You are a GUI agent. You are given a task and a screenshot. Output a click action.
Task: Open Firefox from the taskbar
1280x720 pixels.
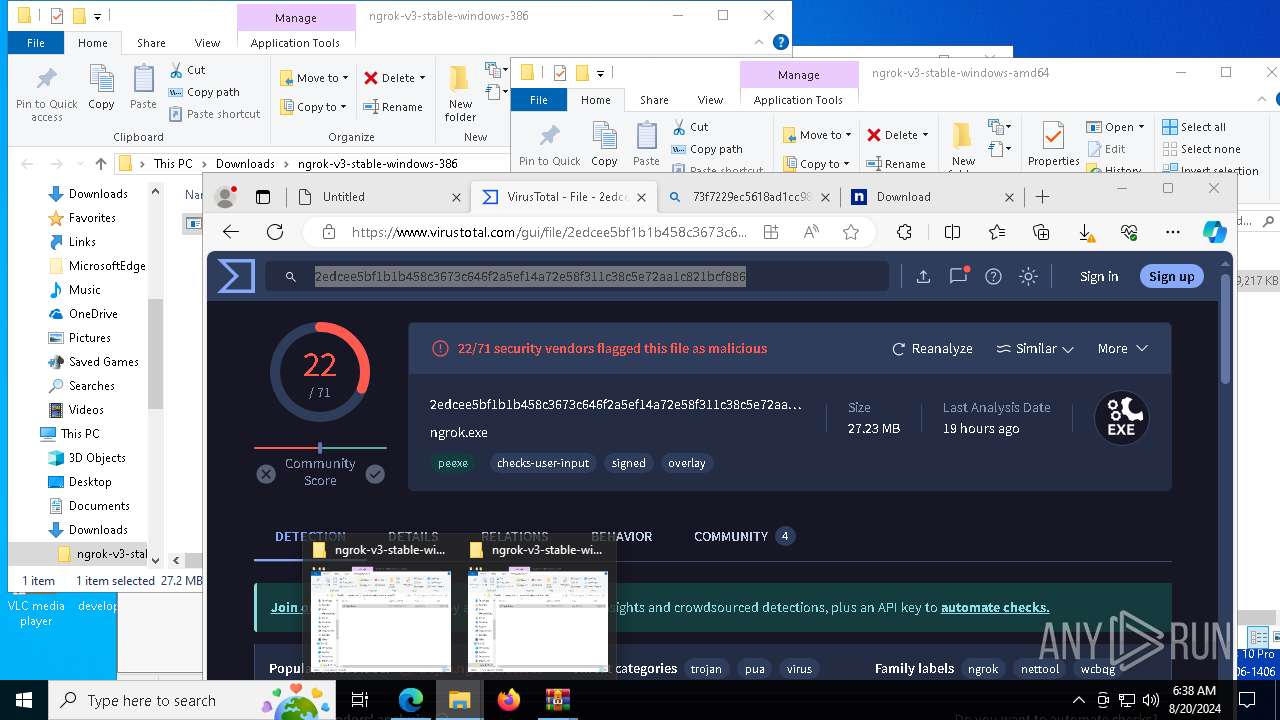coord(509,700)
